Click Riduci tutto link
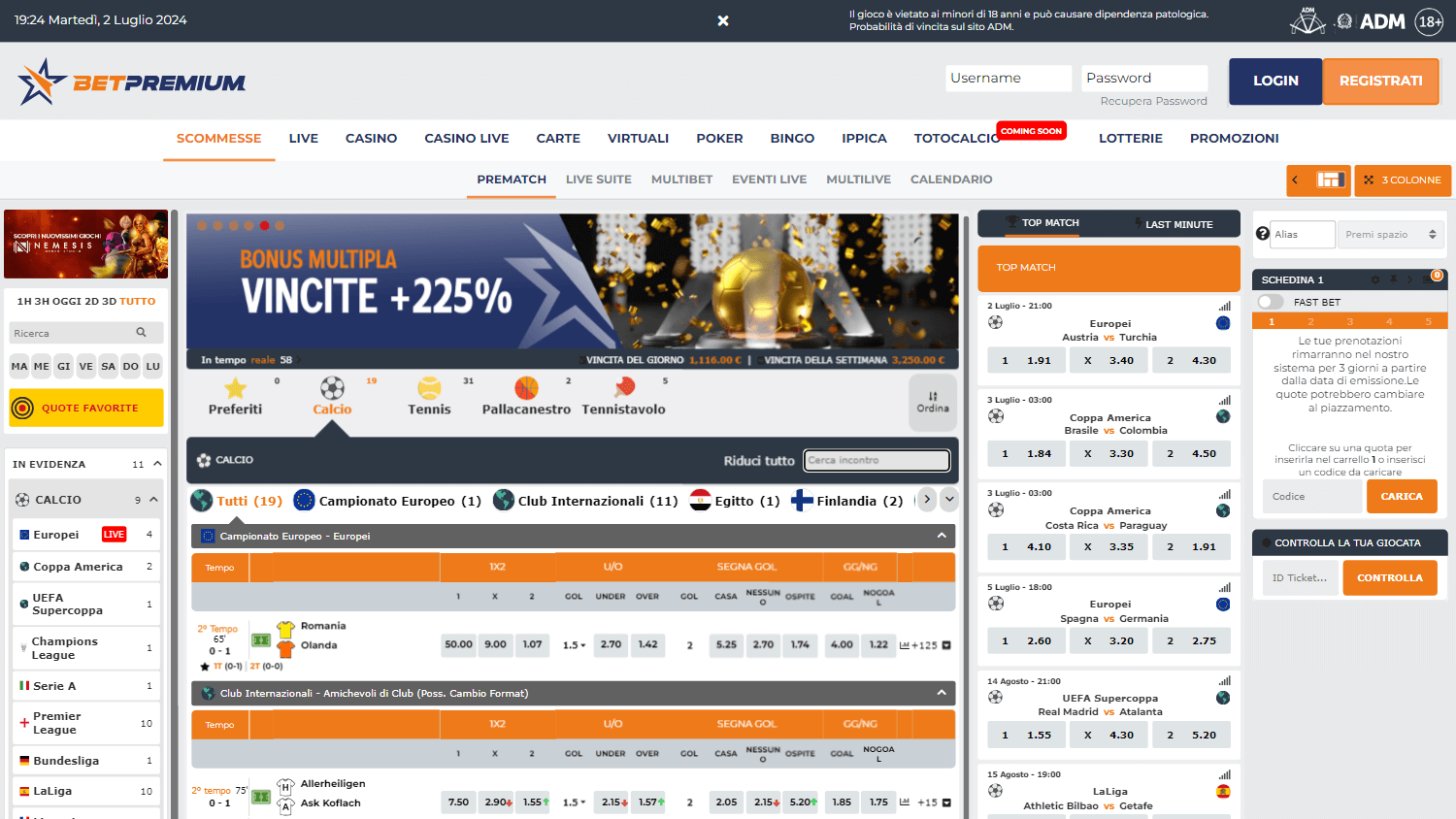The image size is (1456, 819). point(759,461)
